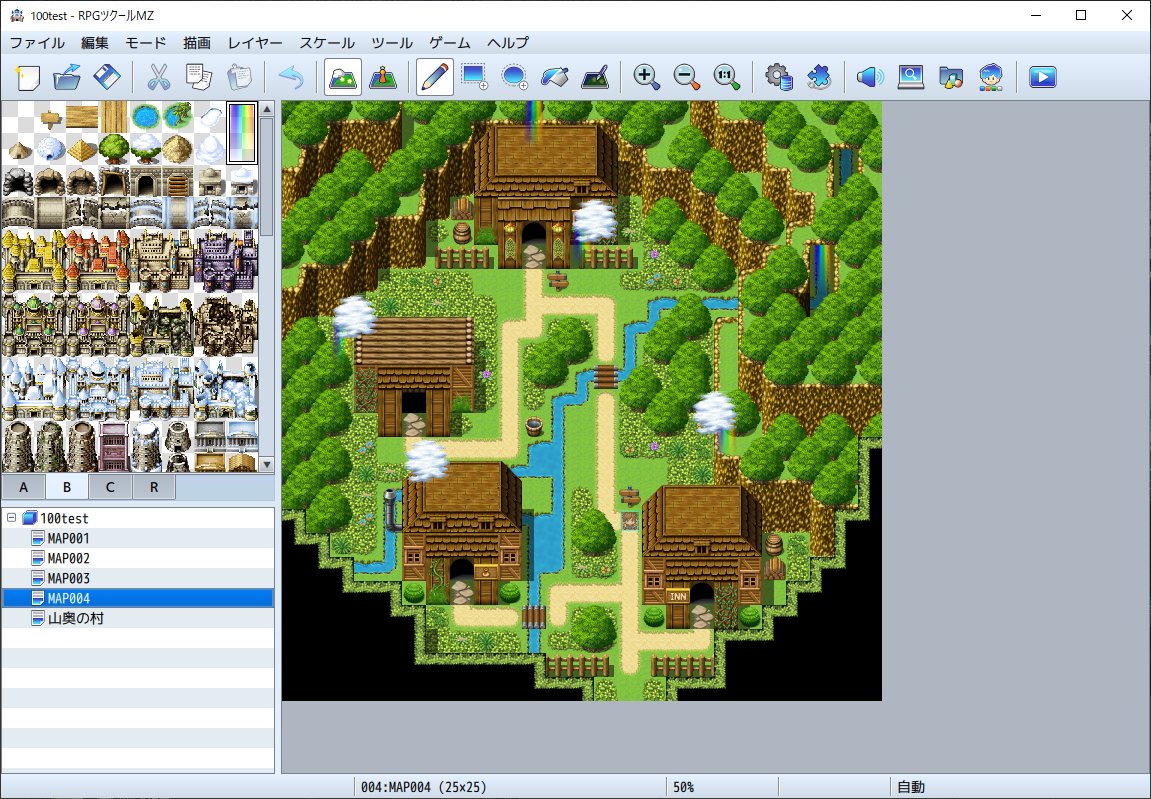The image size is (1151, 799).
Task: Open the ゲーム menu
Action: [x=450, y=43]
